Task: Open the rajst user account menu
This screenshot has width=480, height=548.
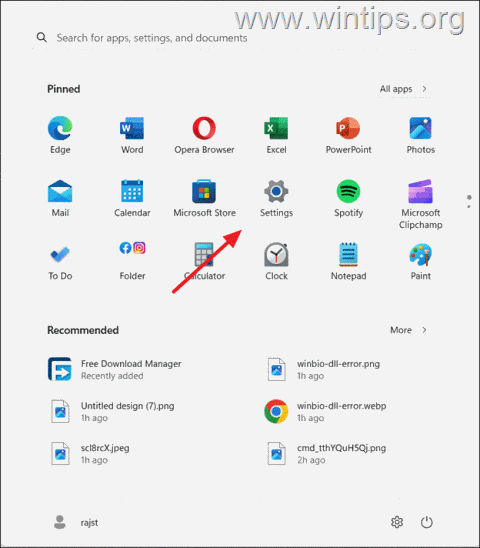Action: pos(76,522)
